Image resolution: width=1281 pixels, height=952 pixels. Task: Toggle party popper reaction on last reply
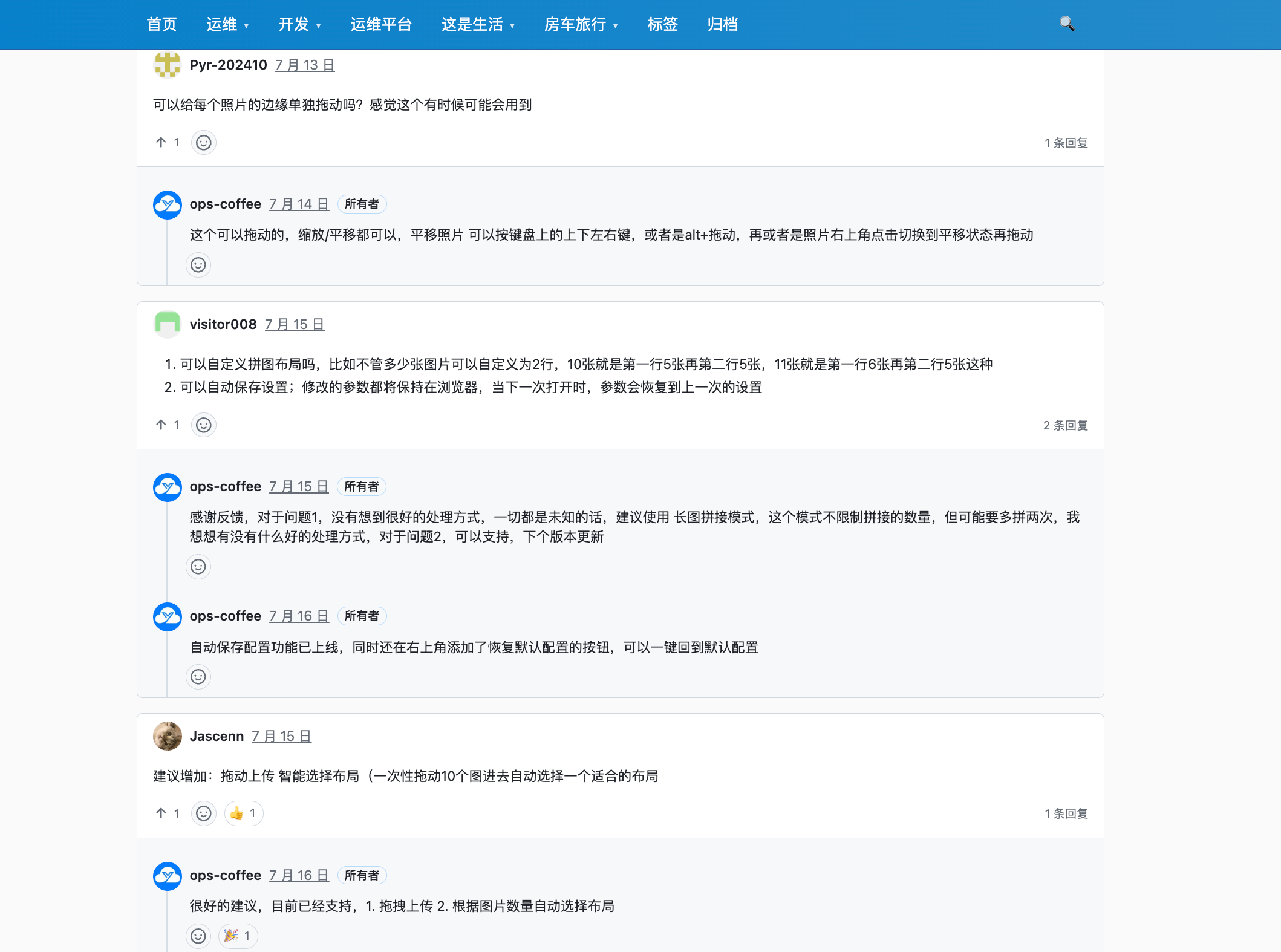click(238, 936)
